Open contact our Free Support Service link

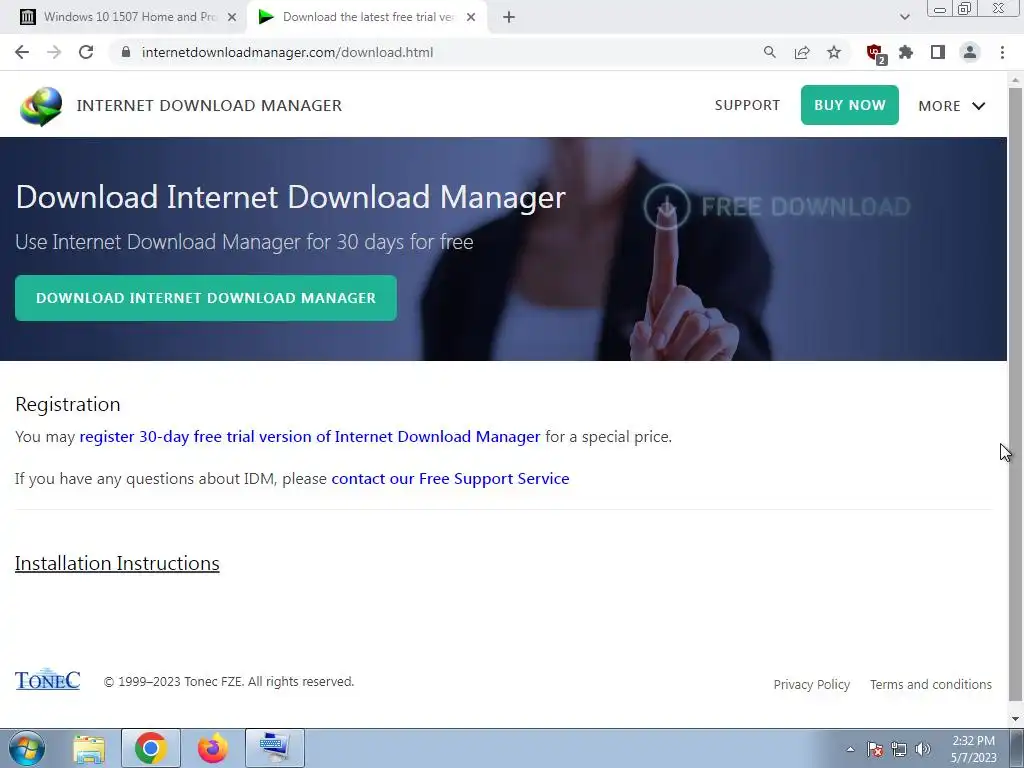click(x=450, y=479)
